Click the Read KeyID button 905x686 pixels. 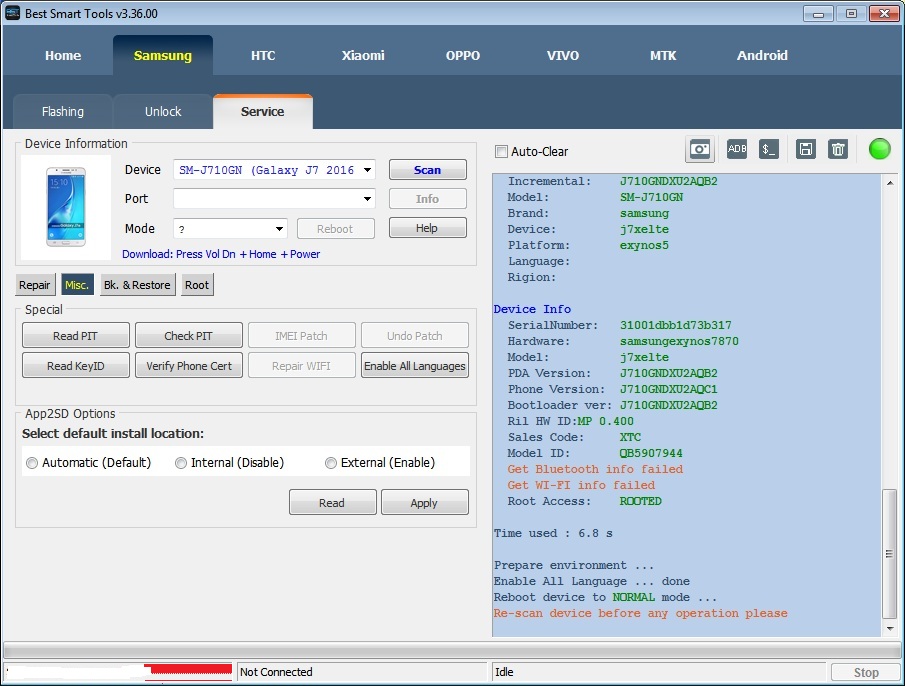point(76,366)
